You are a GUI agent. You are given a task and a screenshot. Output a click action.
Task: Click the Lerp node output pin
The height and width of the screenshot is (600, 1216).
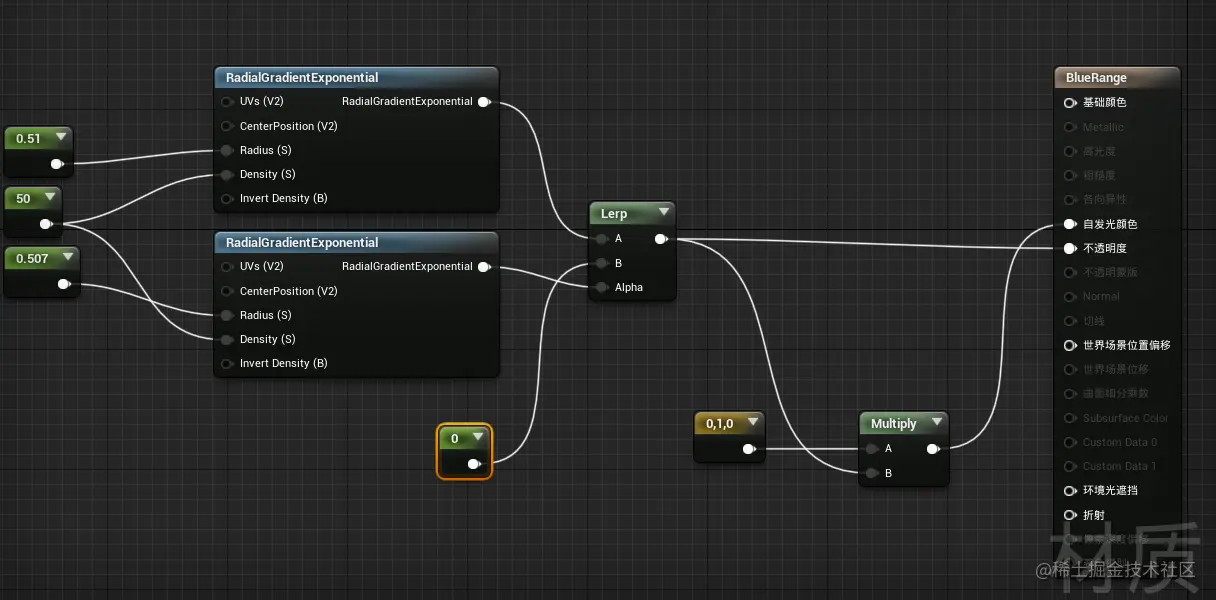[660, 239]
